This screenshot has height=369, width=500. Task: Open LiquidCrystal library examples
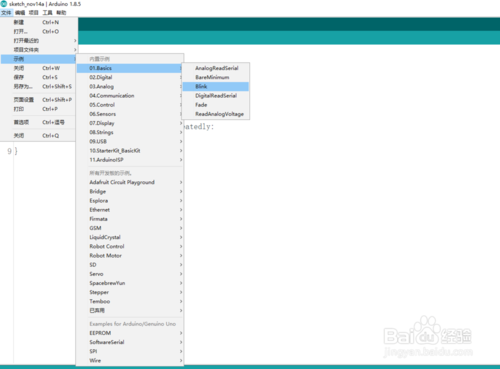coord(130,237)
